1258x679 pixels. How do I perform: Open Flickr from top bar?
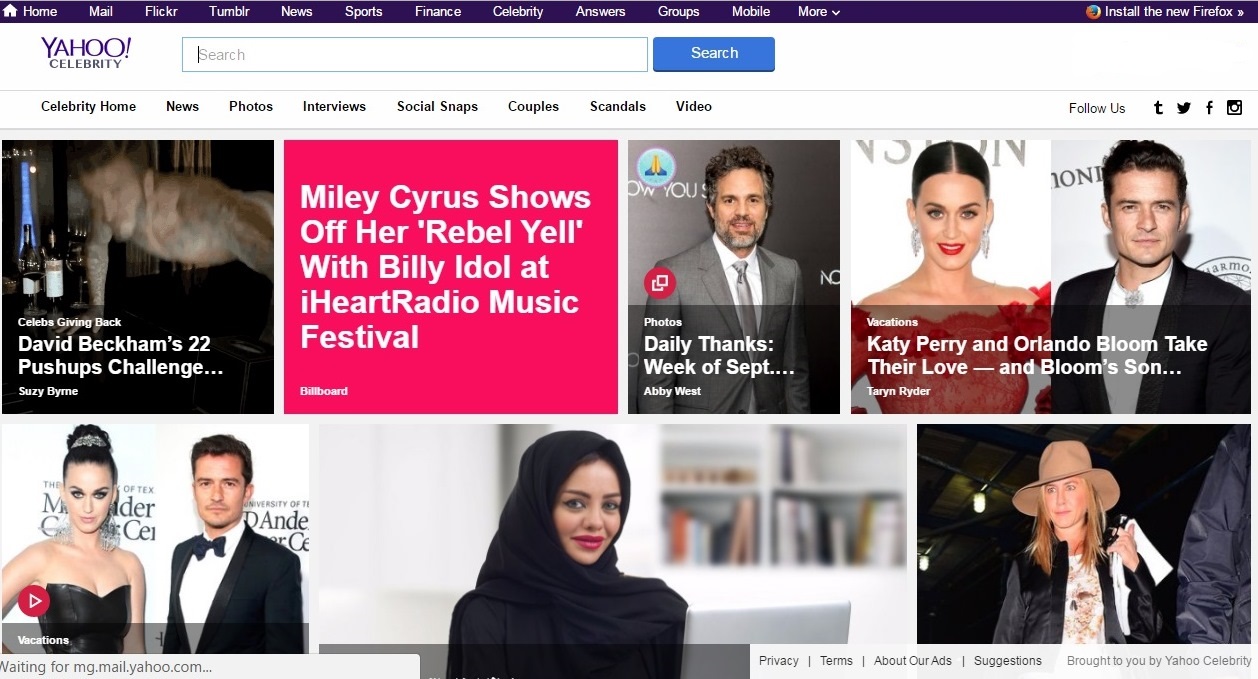161,12
